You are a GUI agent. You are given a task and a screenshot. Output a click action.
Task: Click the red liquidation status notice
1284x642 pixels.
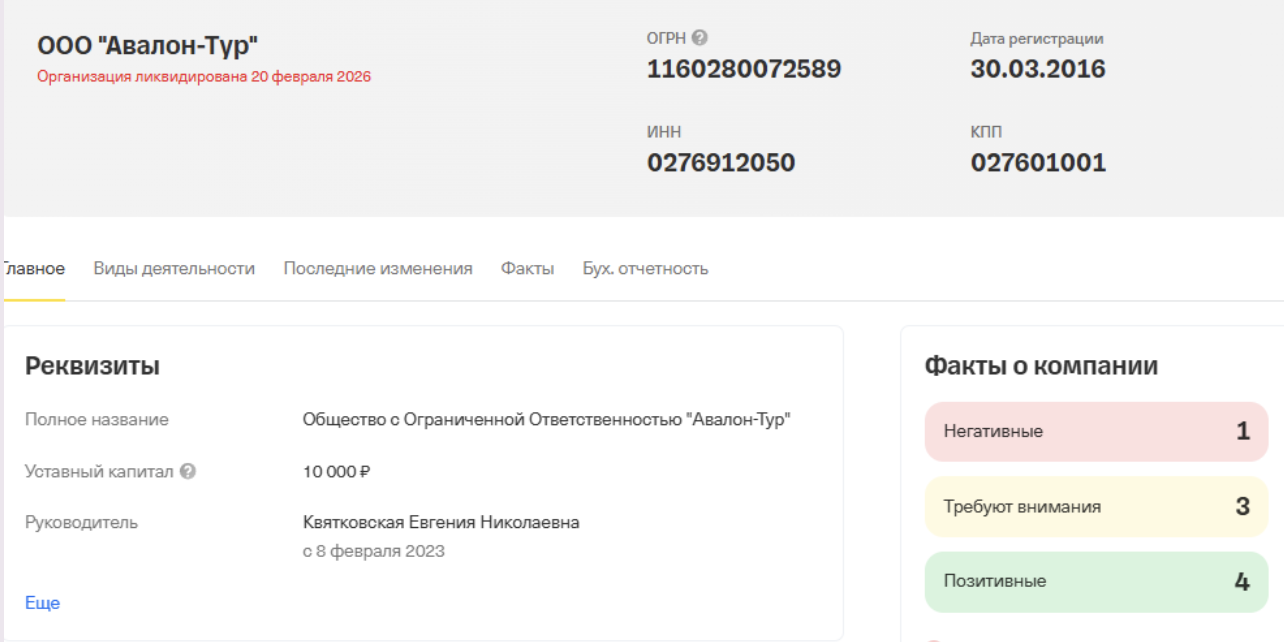click(204, 76)
